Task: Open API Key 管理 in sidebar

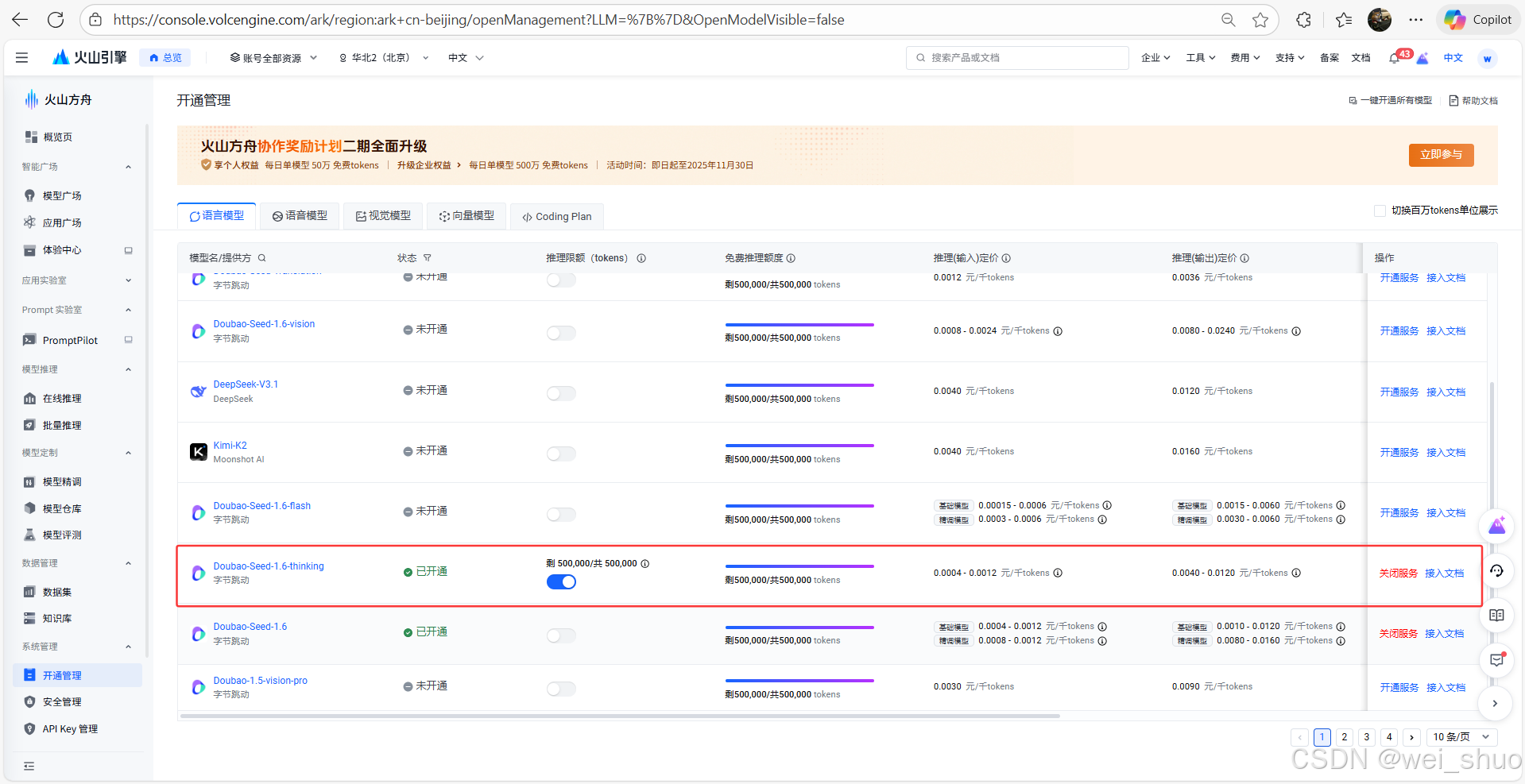Action: point(70,728)
